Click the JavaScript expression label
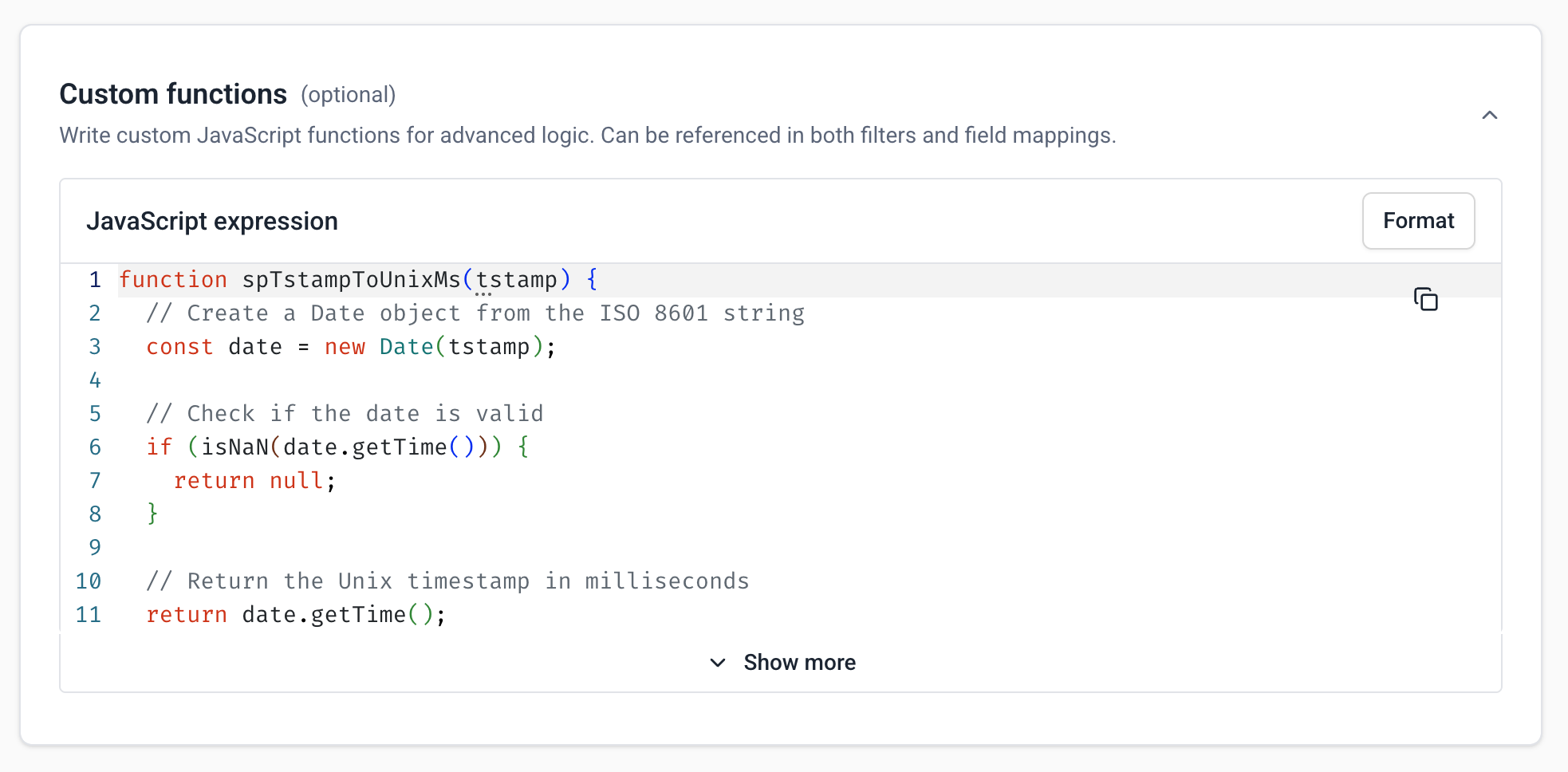The width and height of the screenshot is (1568, 772). click(x=212, y=221)
